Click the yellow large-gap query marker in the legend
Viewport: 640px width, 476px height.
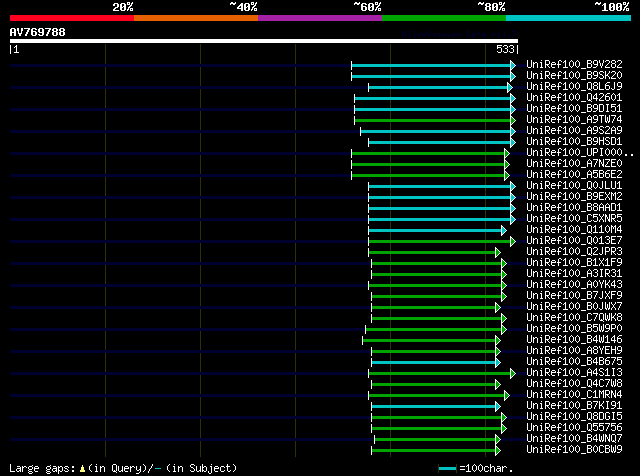pos(82,469)
